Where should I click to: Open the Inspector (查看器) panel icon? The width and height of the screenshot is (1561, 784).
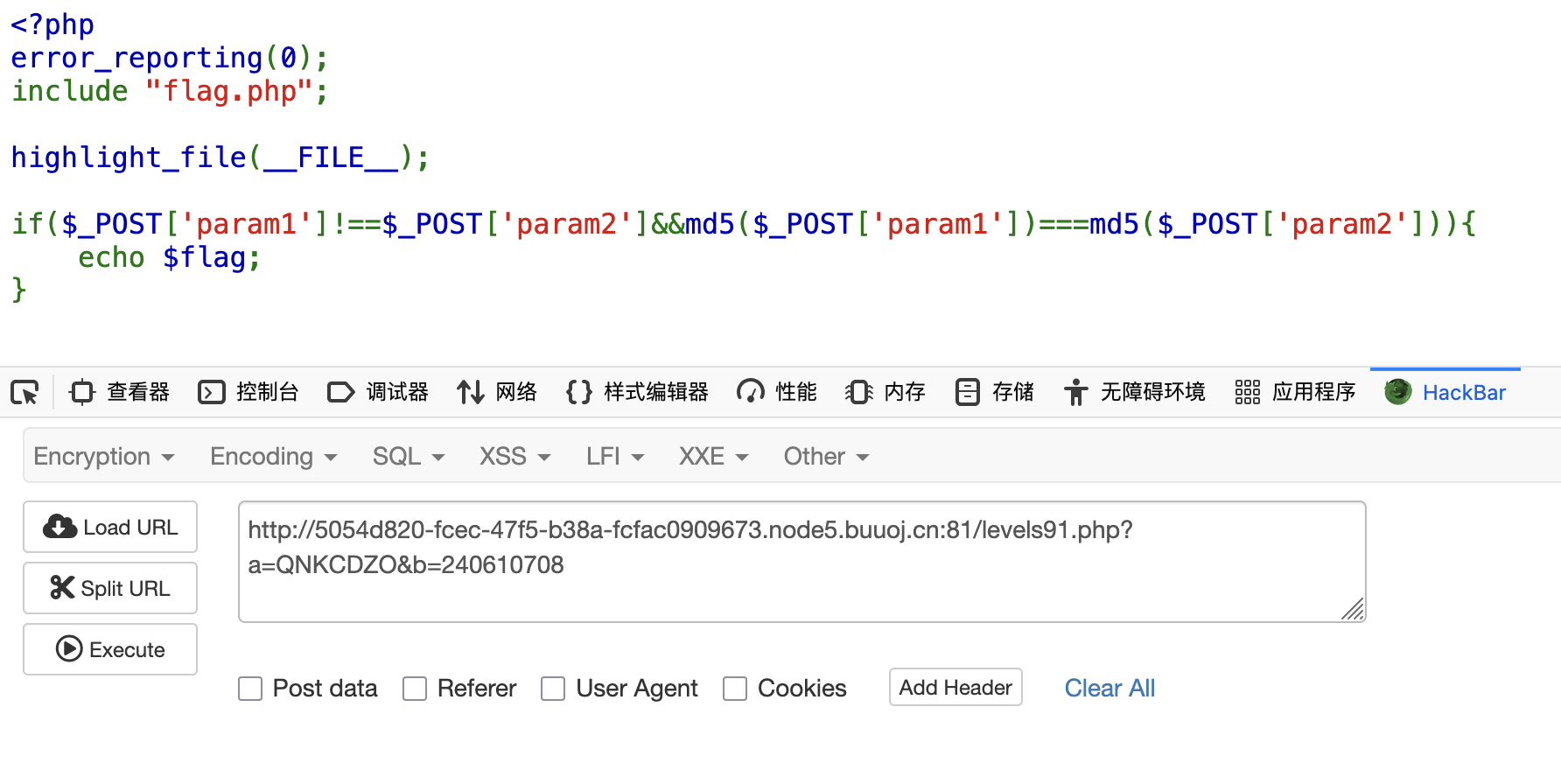point(82,392)
